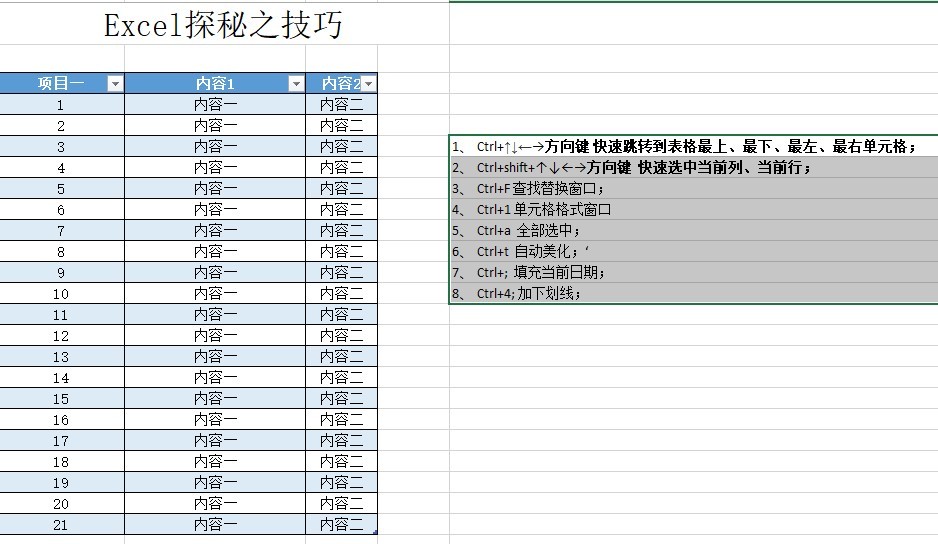Select the 内容2 header cell text
938x544 pixels.
341,83
